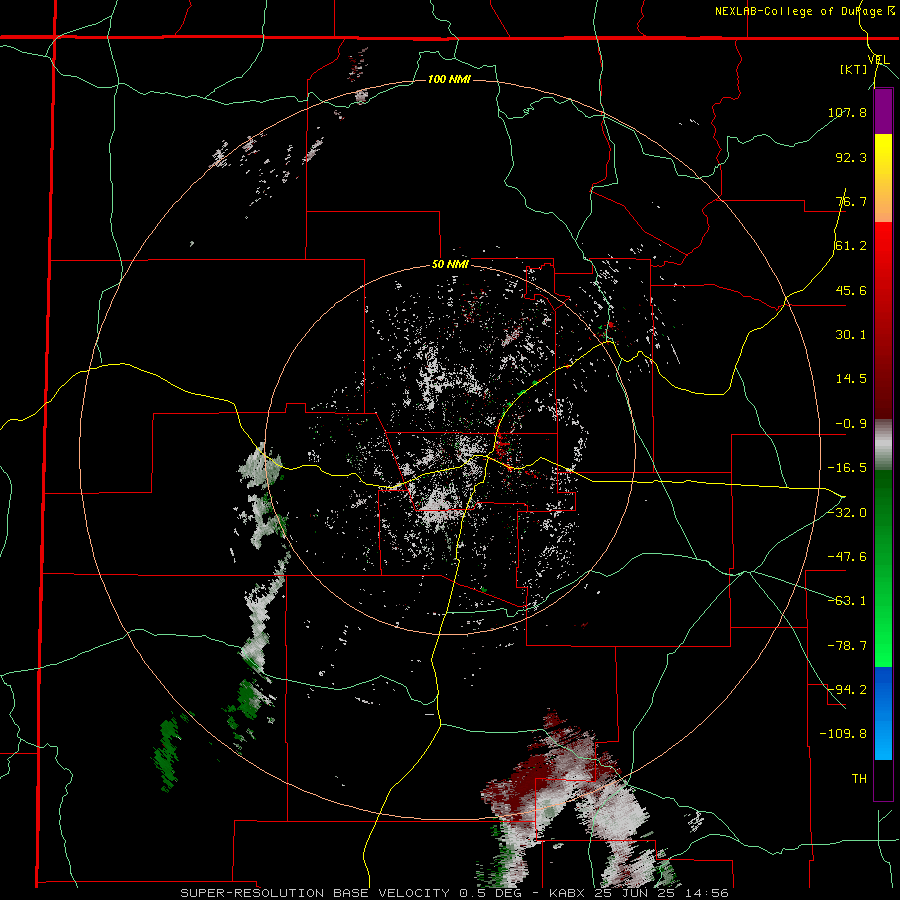Click the 100 NMI range ring label
The image size is (900, 900).
pyautogui.click(x=449, y=79)
